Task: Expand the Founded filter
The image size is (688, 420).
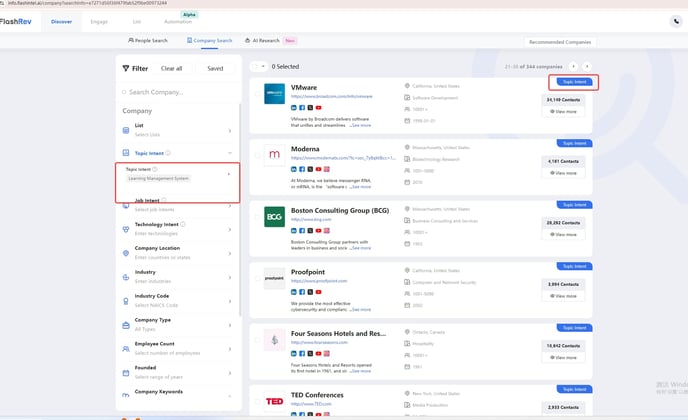Action: point(229,373)
